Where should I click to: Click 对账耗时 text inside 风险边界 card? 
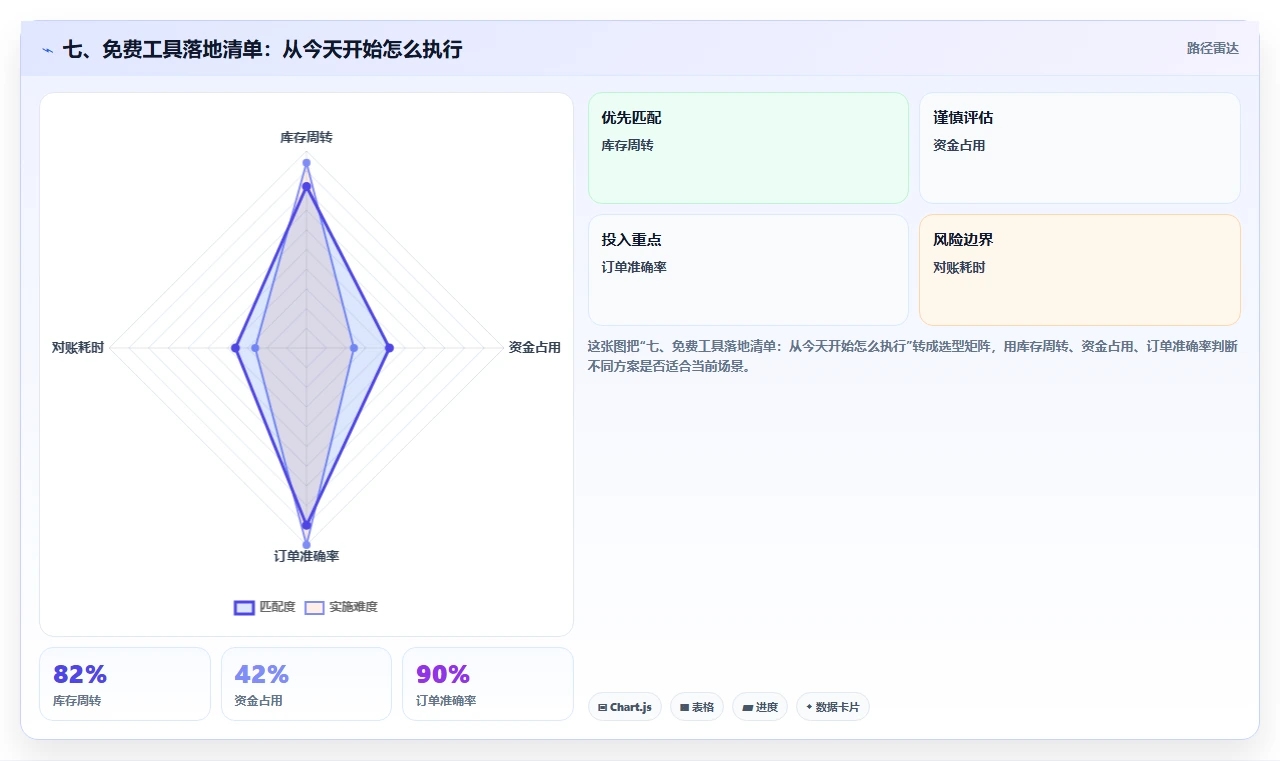tap(959, 267)
